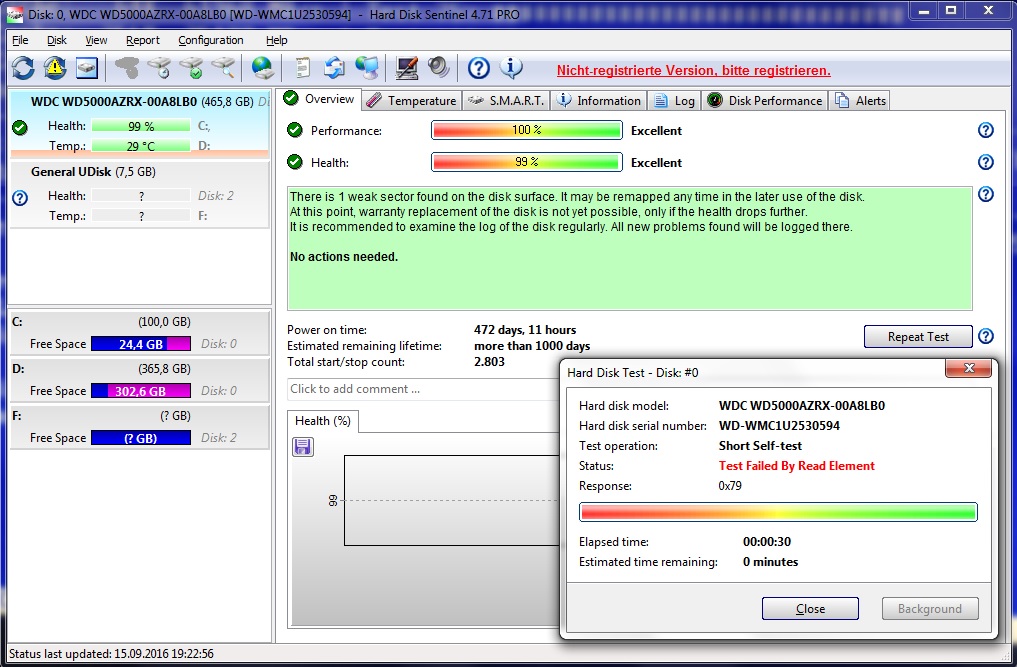Click the F: free space (? GB) bar

click(141, 438)
